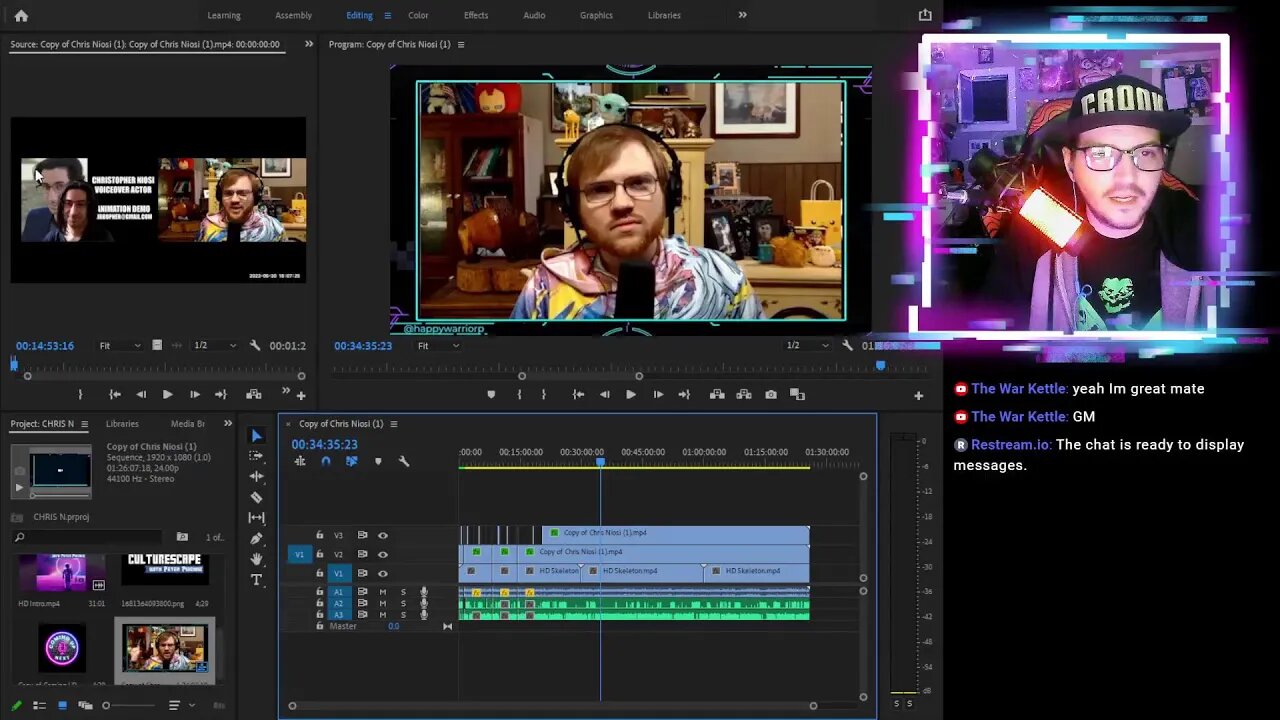Add marker in Program monitor
1280x720 pixels.
tap(491, 395)
